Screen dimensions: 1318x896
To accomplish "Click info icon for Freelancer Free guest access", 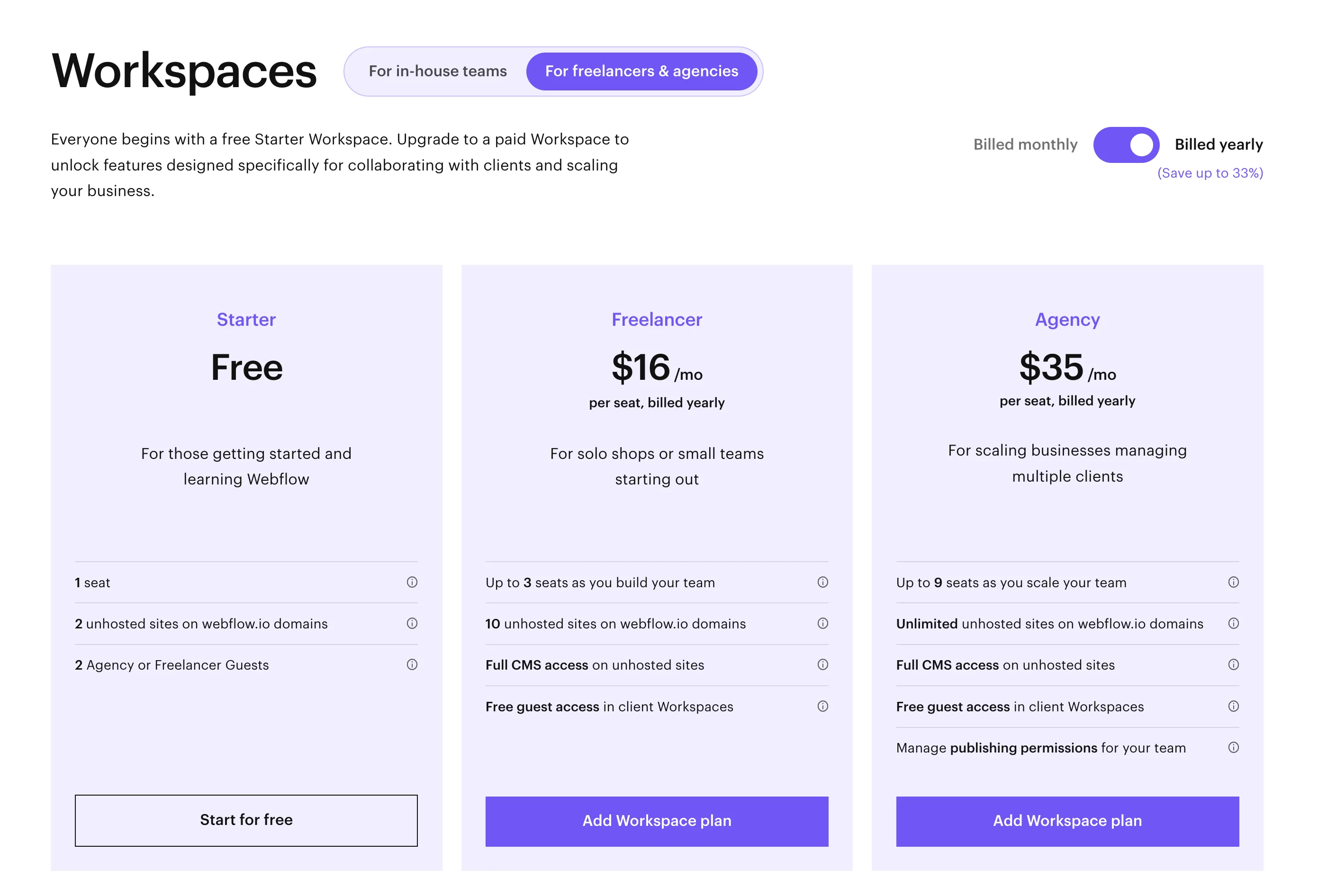I will point(822,706).
